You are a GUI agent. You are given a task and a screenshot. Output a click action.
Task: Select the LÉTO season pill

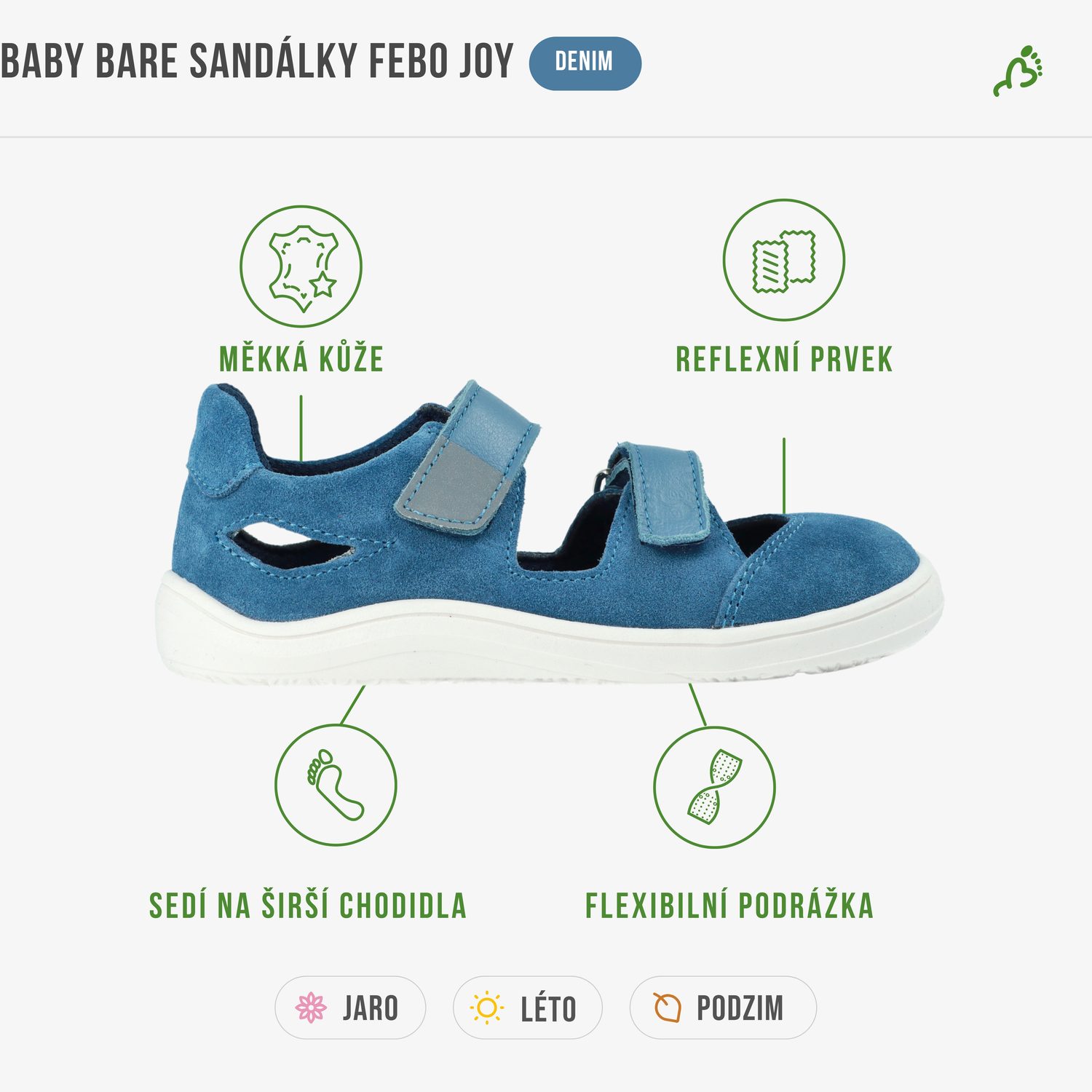click(528, 1008)
